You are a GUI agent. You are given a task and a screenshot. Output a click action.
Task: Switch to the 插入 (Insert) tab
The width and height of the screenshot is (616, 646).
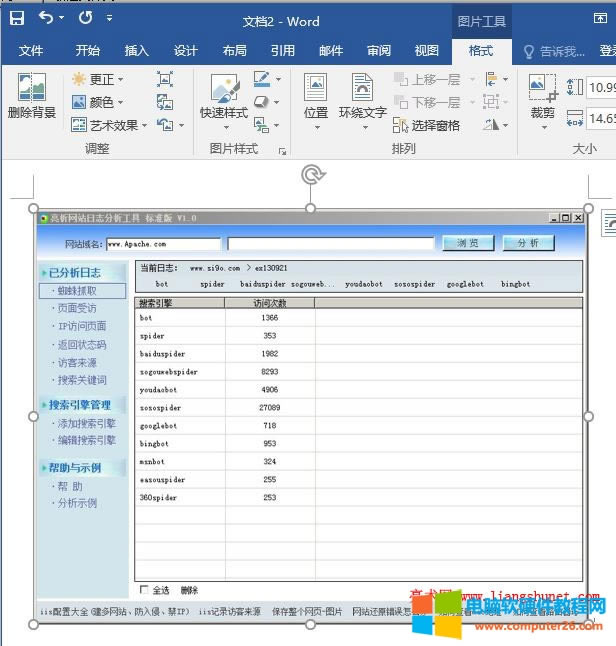tap(136, 51)
